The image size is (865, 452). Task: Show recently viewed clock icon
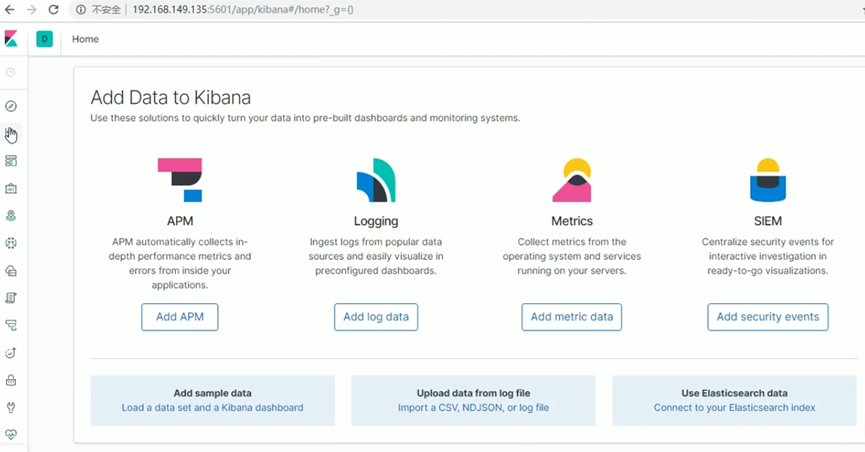[x=11, y=72]
